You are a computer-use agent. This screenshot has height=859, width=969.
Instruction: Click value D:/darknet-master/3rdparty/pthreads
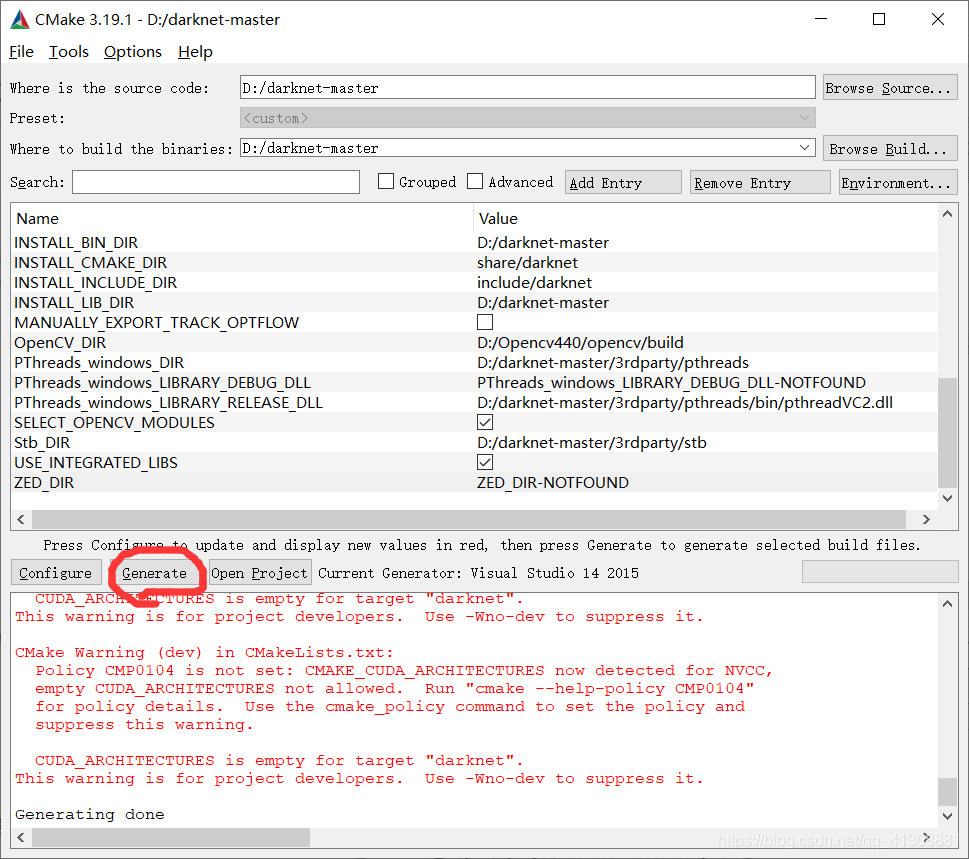tap(612, 363)
